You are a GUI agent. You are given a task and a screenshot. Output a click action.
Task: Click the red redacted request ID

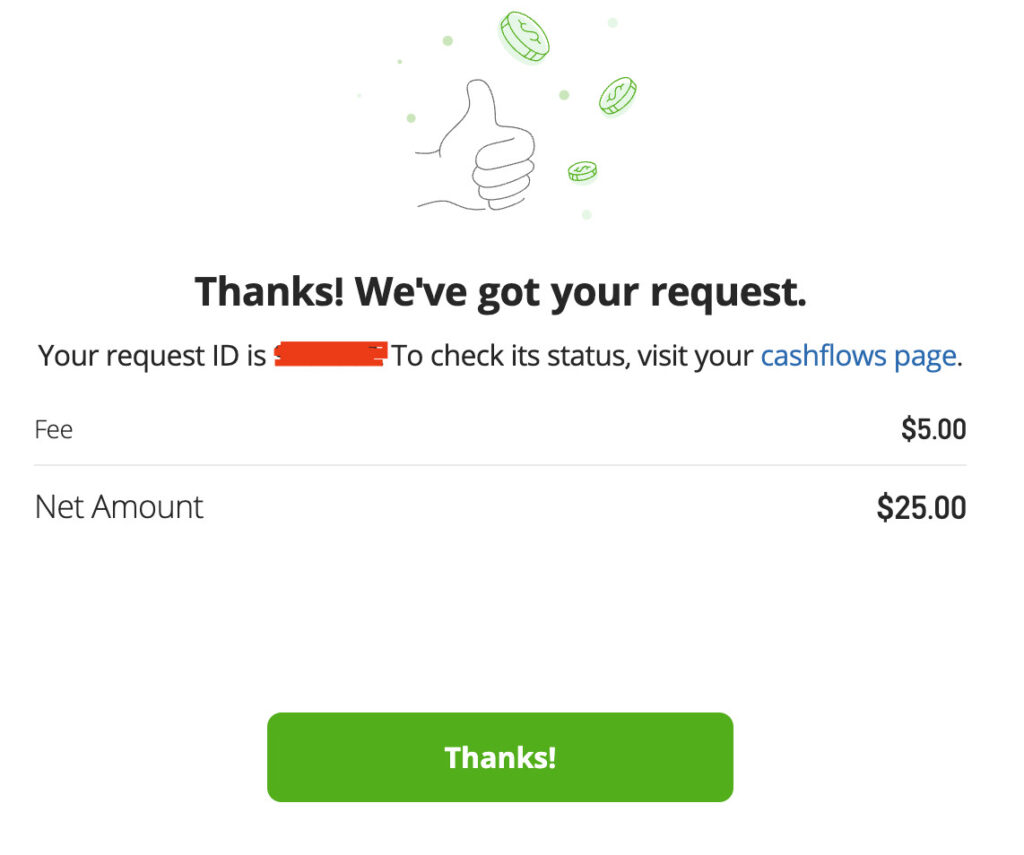330,356
